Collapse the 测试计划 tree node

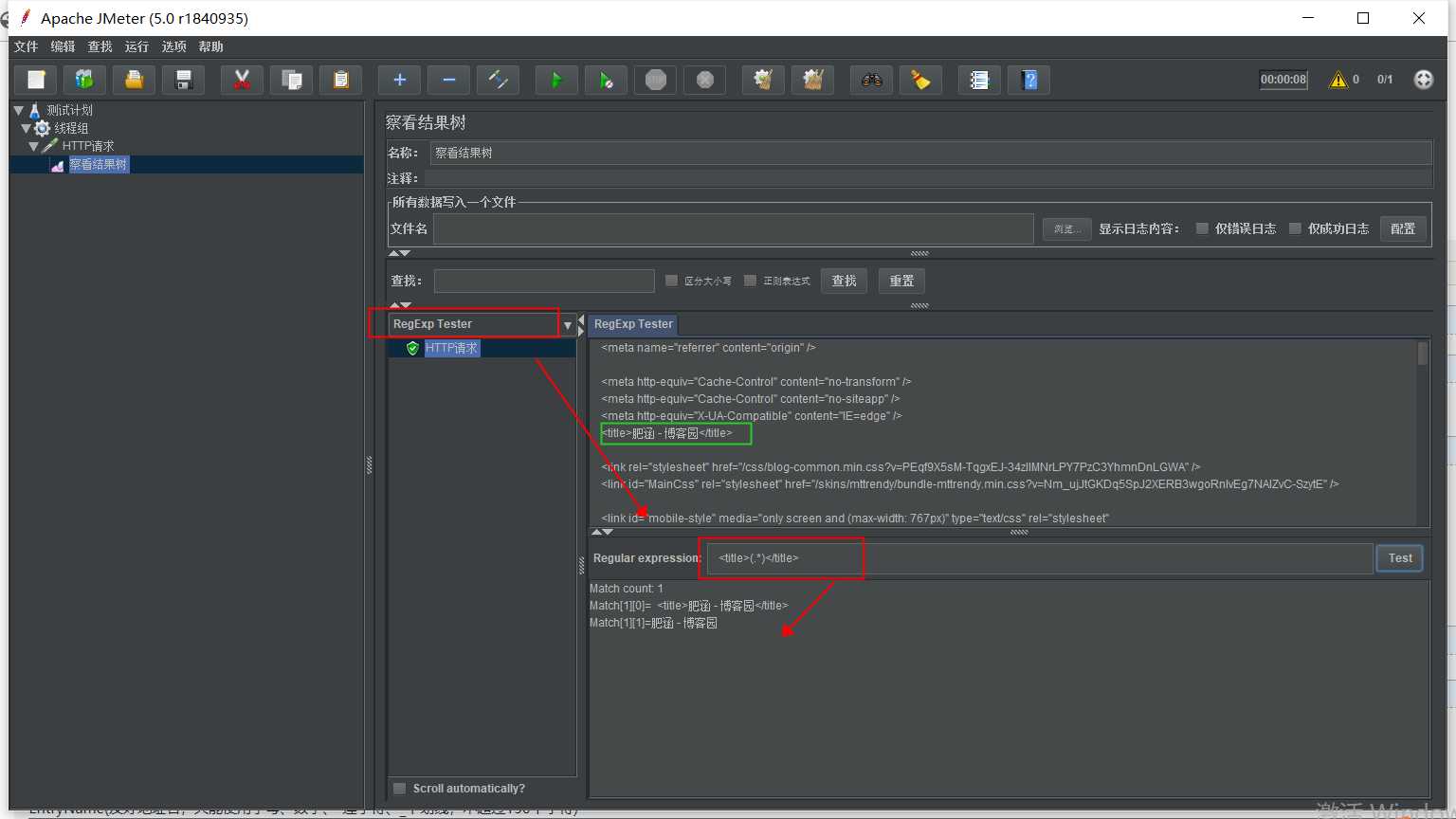pos(18,110)
